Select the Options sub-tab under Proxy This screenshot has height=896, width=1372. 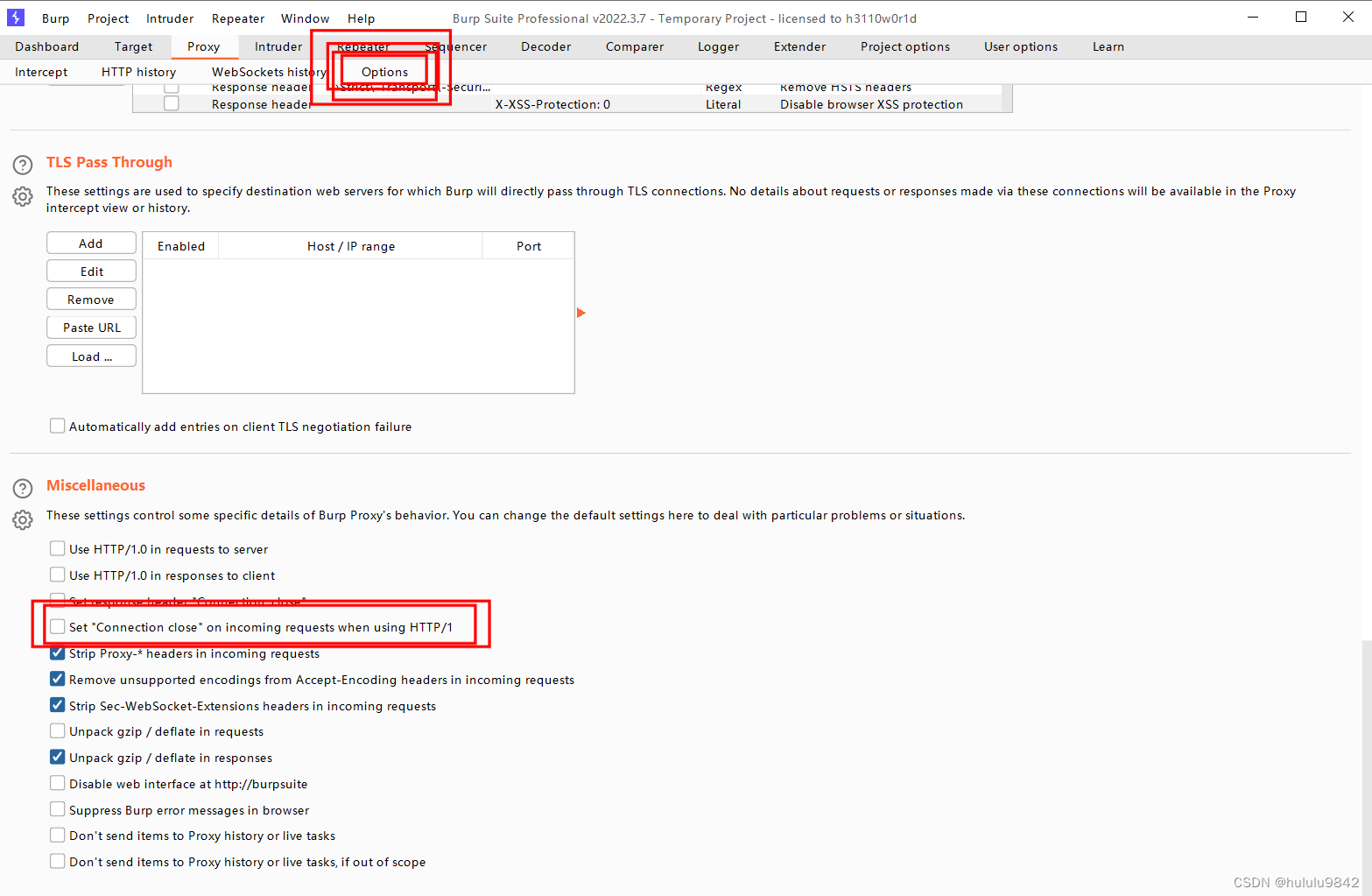coord(384,72)
